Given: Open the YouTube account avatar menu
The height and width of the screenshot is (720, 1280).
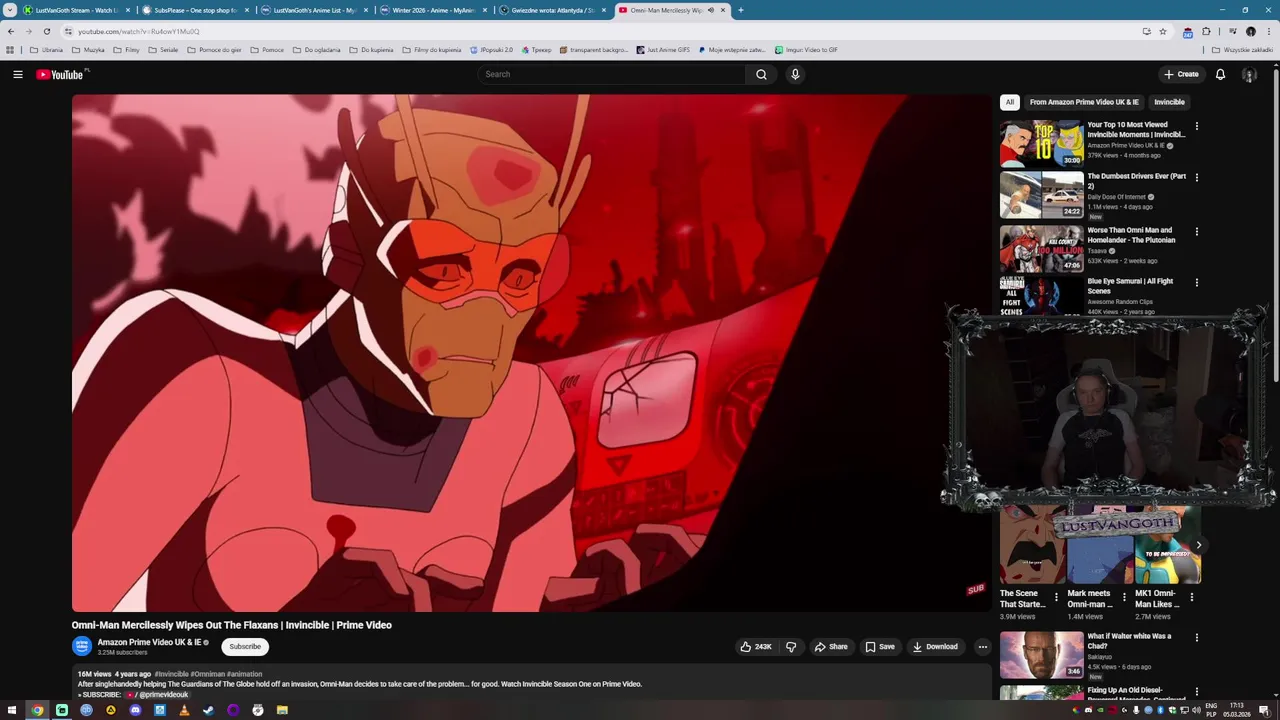Looking at the screenshot, I should click(x=1249, y=75).
